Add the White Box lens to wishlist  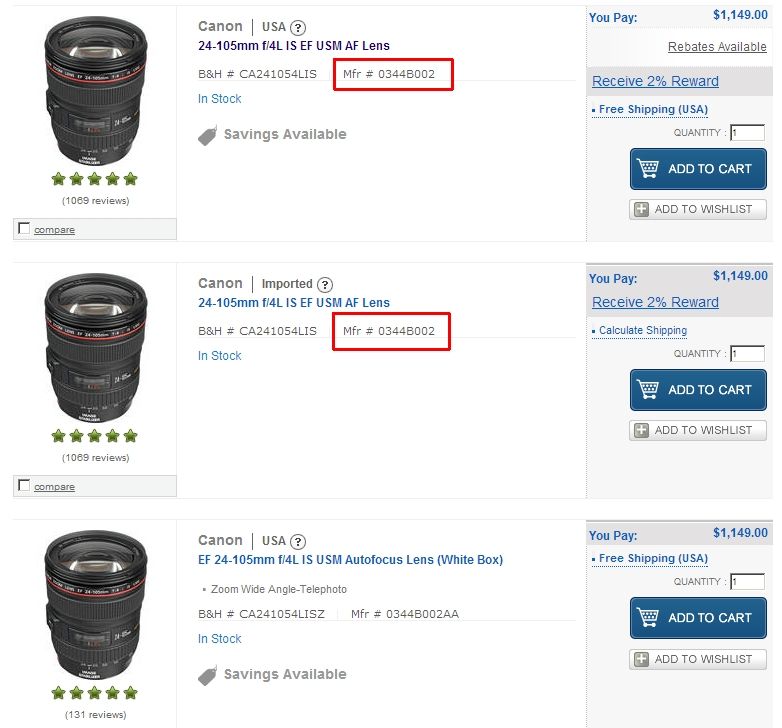point(698,659)
